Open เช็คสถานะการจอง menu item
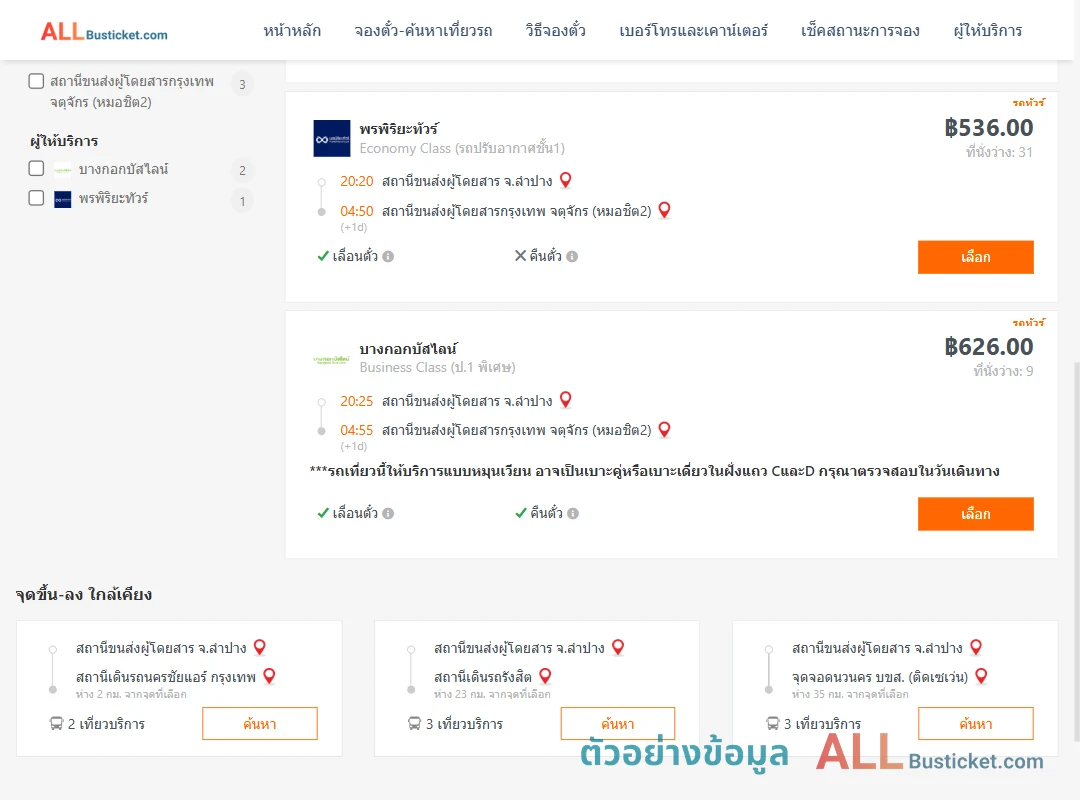The image size is (1080, 800). 860,30
